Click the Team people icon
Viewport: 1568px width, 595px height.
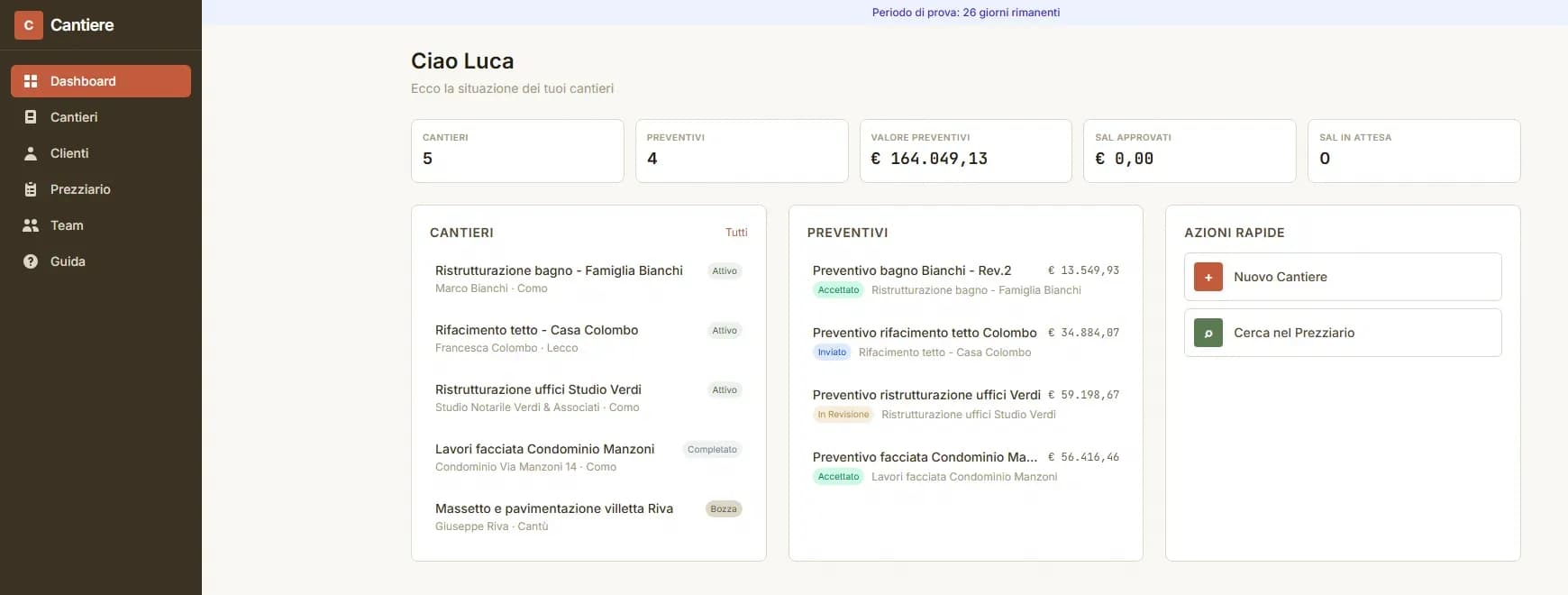[31, 225]
